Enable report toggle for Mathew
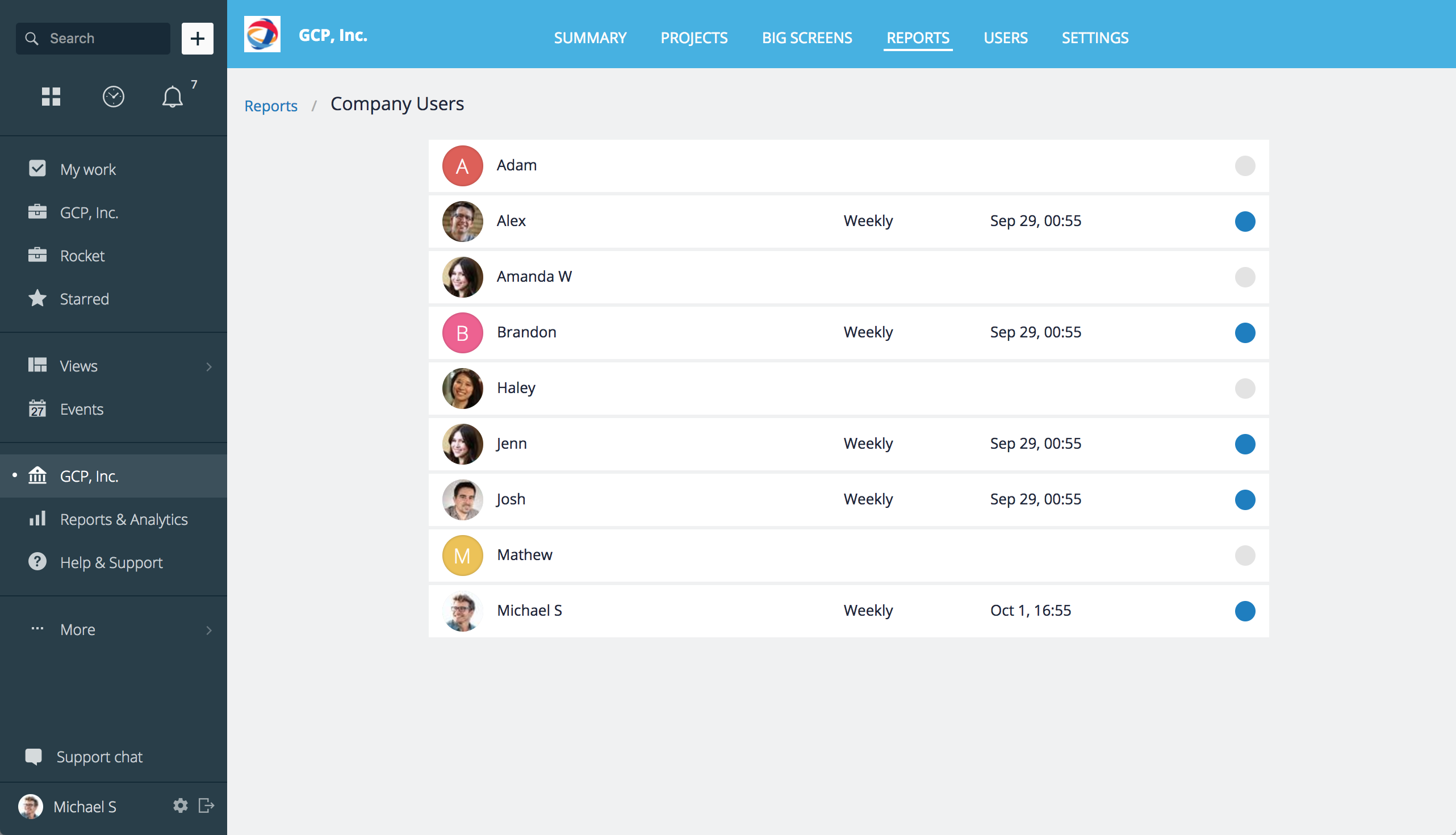The height and width of the screenshot is (835, 1456). (x=1245, y=555)
